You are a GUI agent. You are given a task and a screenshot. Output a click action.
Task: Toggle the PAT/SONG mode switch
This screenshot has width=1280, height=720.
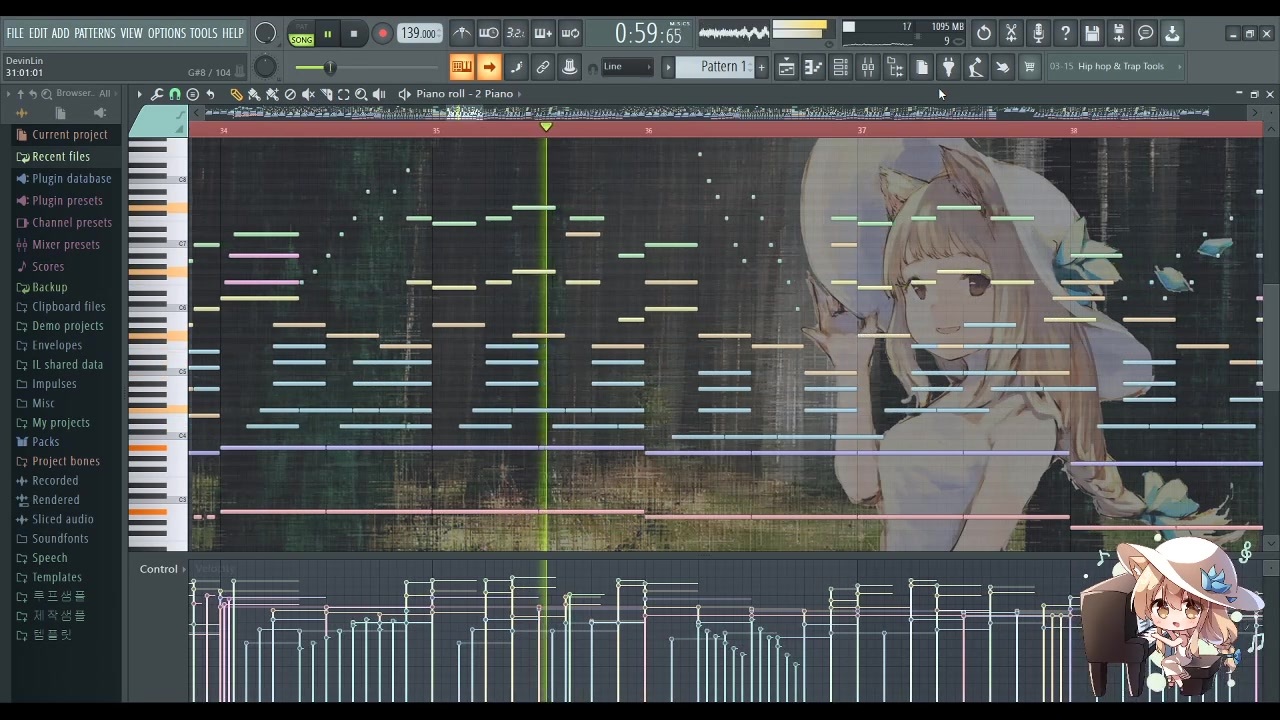[301, 34]
